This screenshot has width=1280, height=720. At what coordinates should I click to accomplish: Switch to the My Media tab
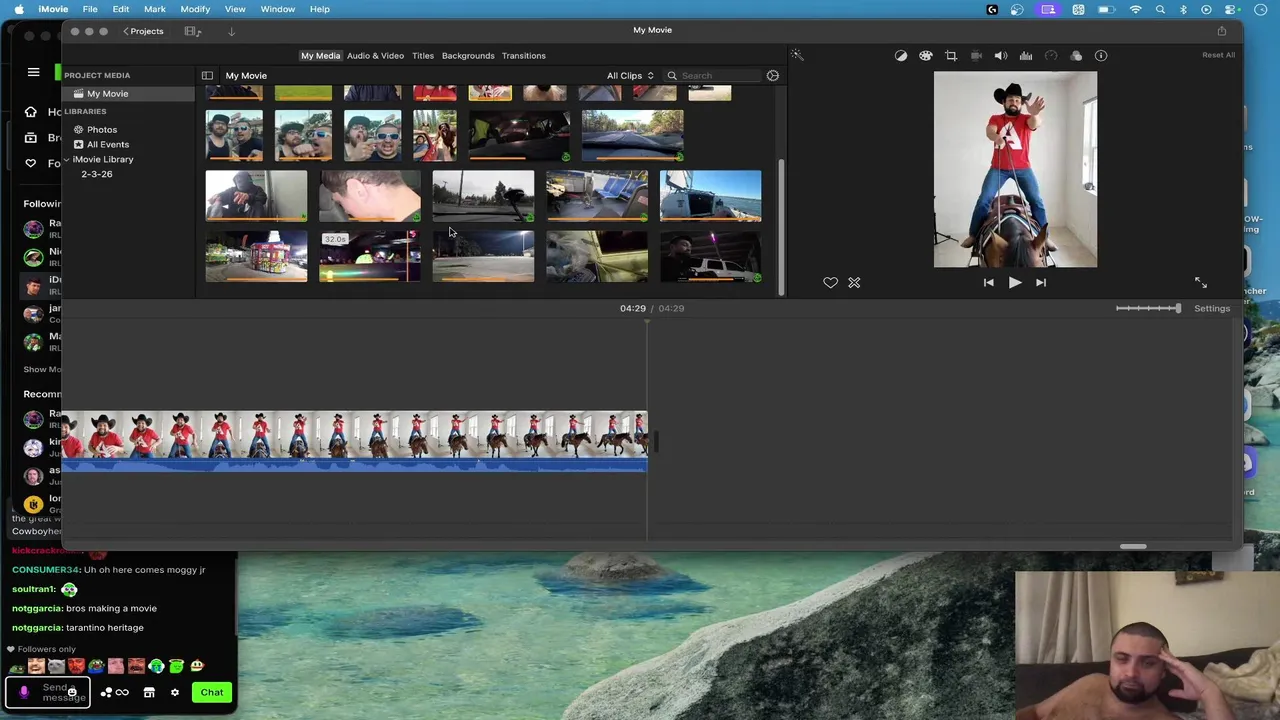[x=321, y=56]
